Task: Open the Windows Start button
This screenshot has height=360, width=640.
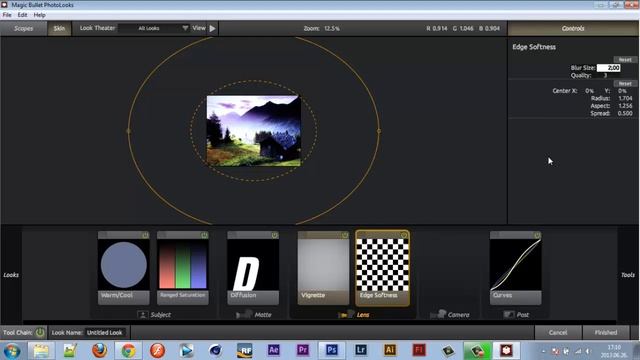Action: (11, 351)
